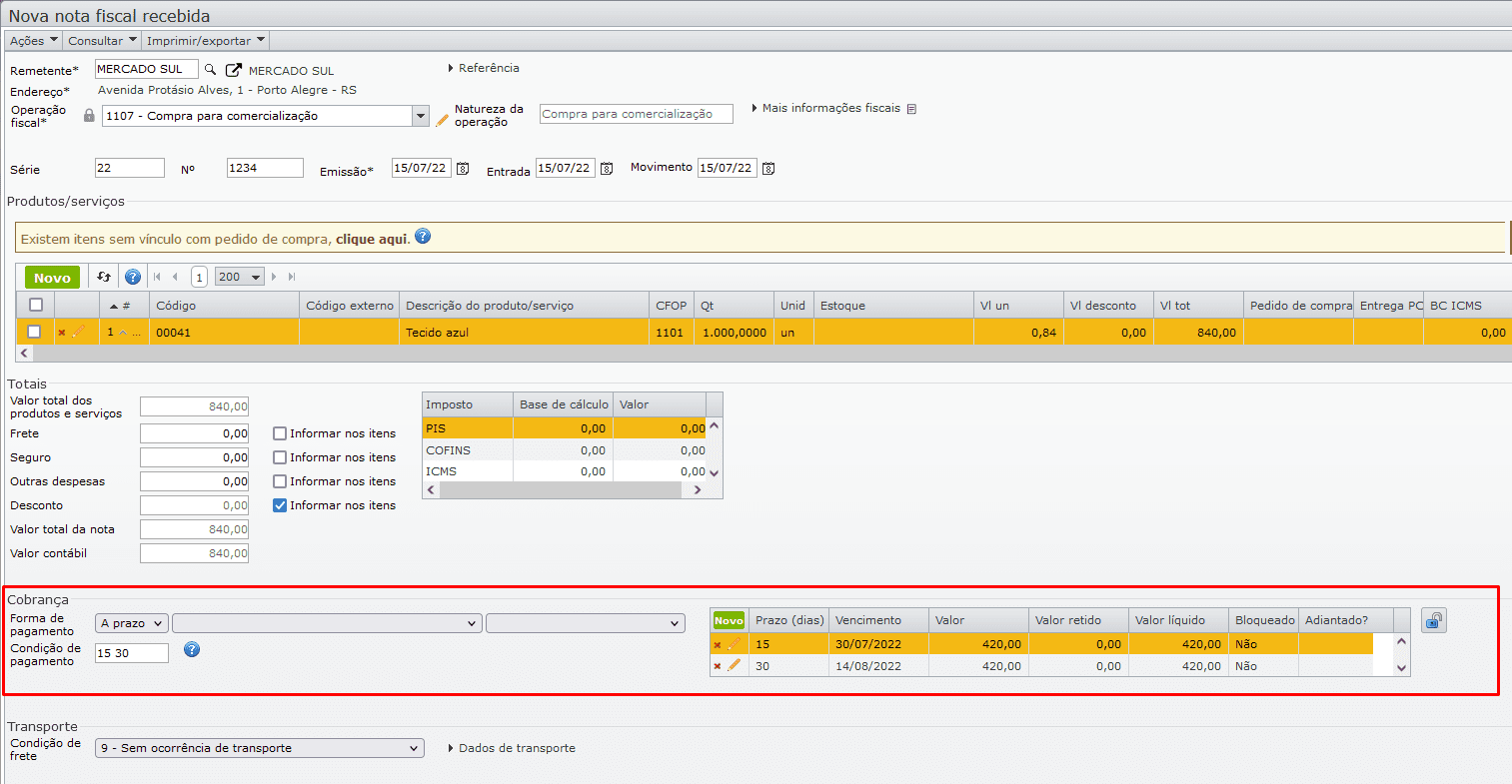This screenshot has width=1512, height=784.
Task: Enable Frete Informar nos itens checkbox
Action: click(280, 433)
